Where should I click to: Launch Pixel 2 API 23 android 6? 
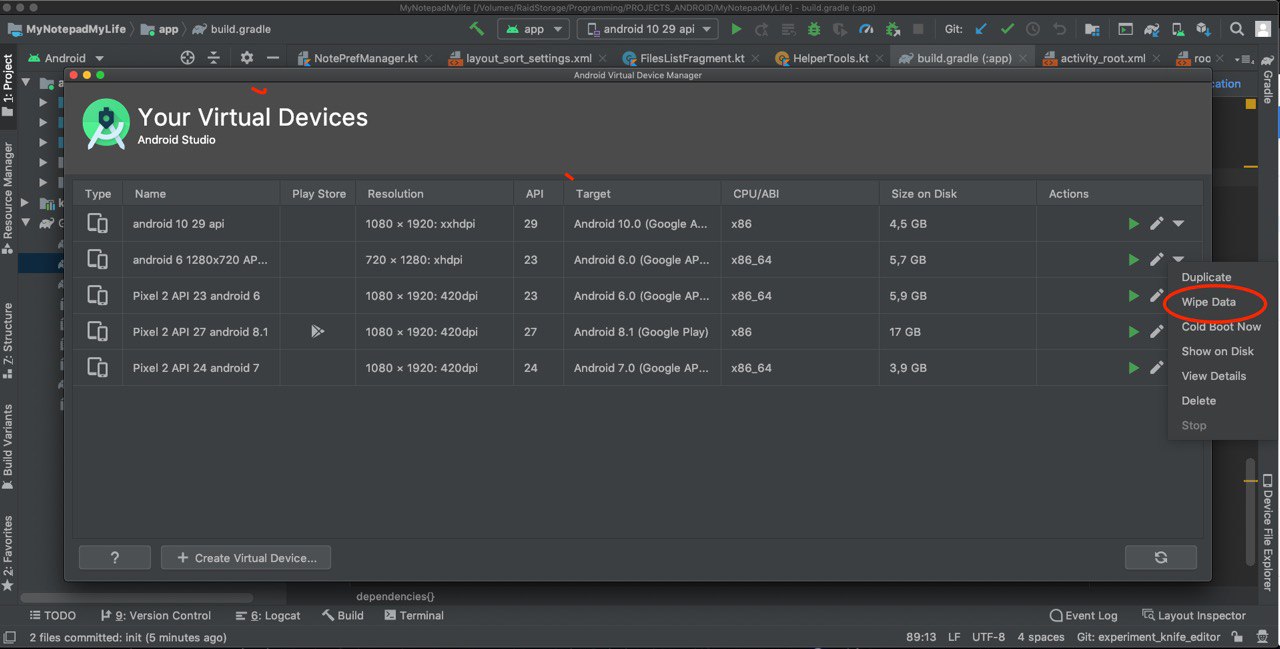(x=1133, y=296)
